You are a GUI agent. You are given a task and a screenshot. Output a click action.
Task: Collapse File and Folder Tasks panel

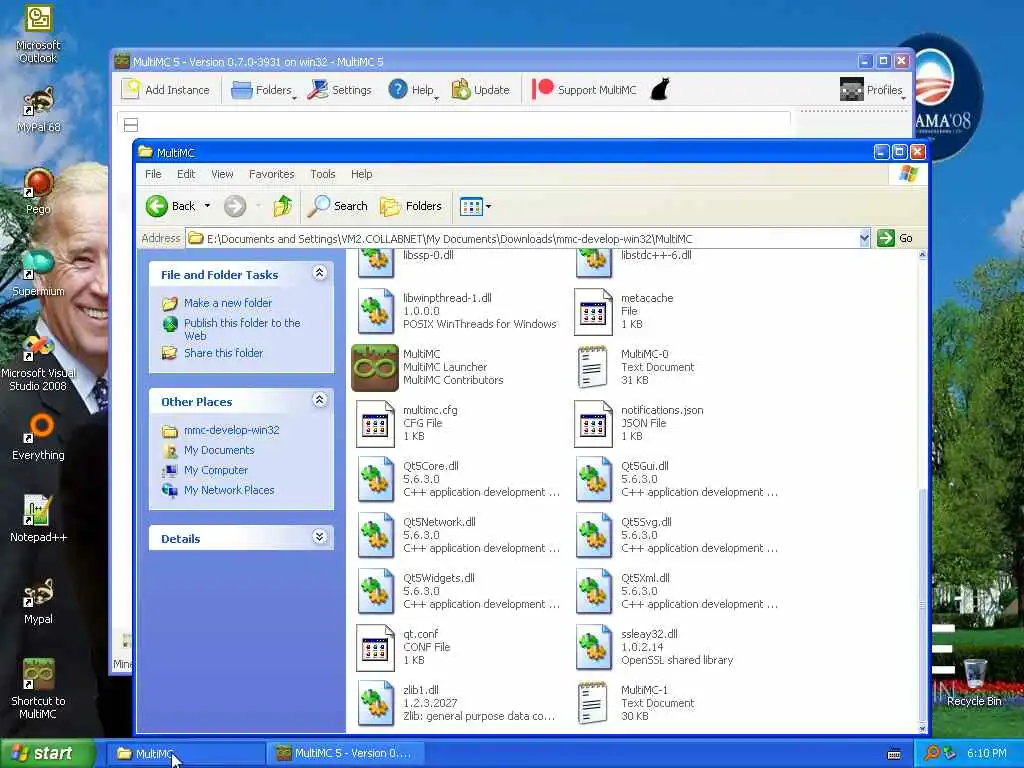319,273
